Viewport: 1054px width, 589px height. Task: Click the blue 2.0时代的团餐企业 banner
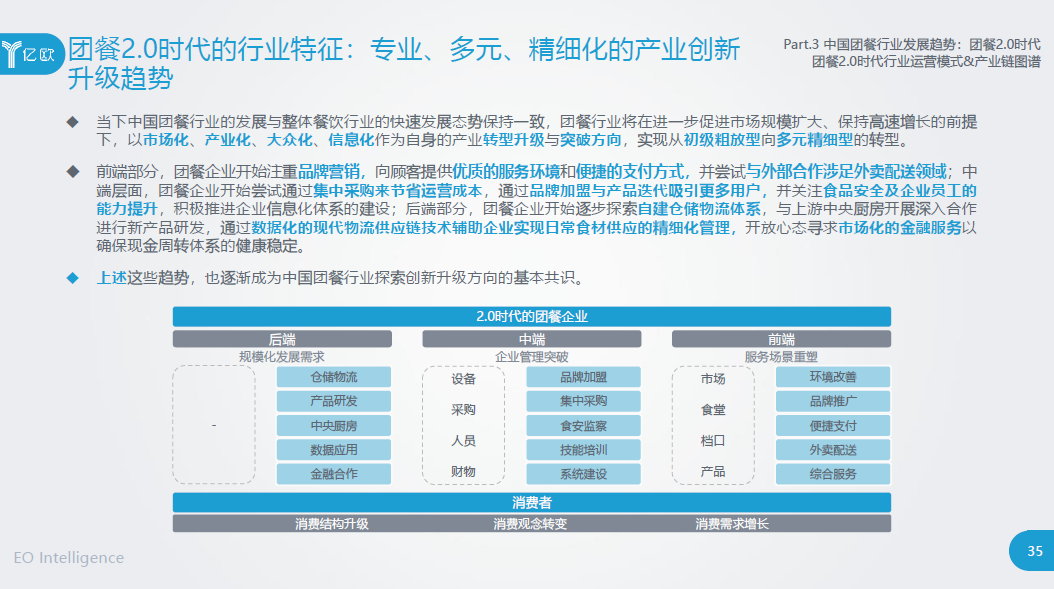click(532, 317)
